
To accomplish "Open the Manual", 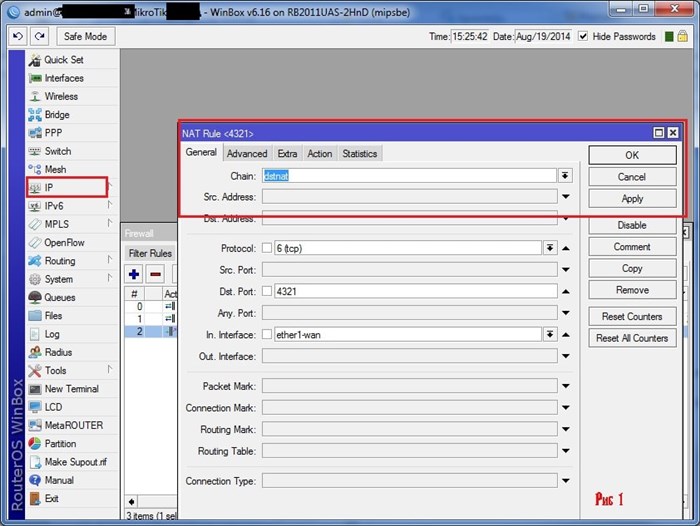I will click(59, 481).
